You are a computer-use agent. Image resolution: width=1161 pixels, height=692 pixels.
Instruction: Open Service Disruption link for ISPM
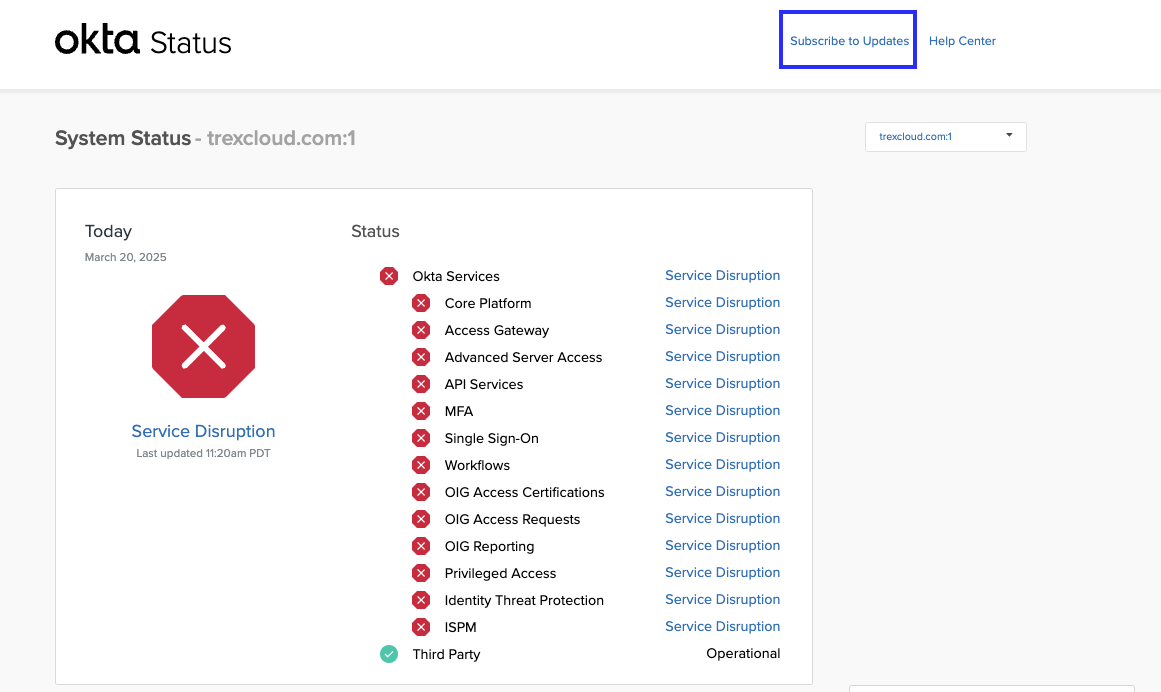click(723, 627)
